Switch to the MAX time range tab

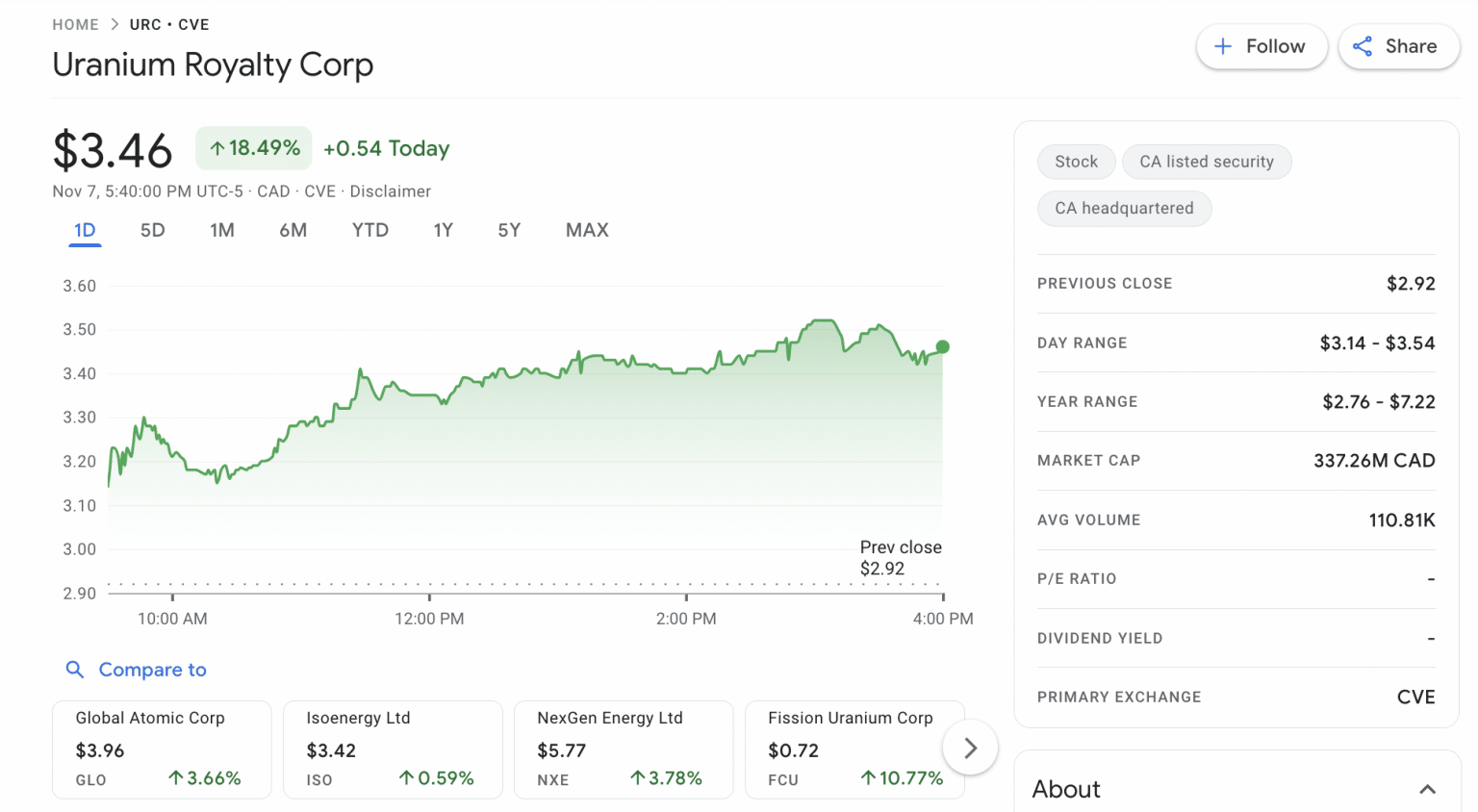(587, 230)
